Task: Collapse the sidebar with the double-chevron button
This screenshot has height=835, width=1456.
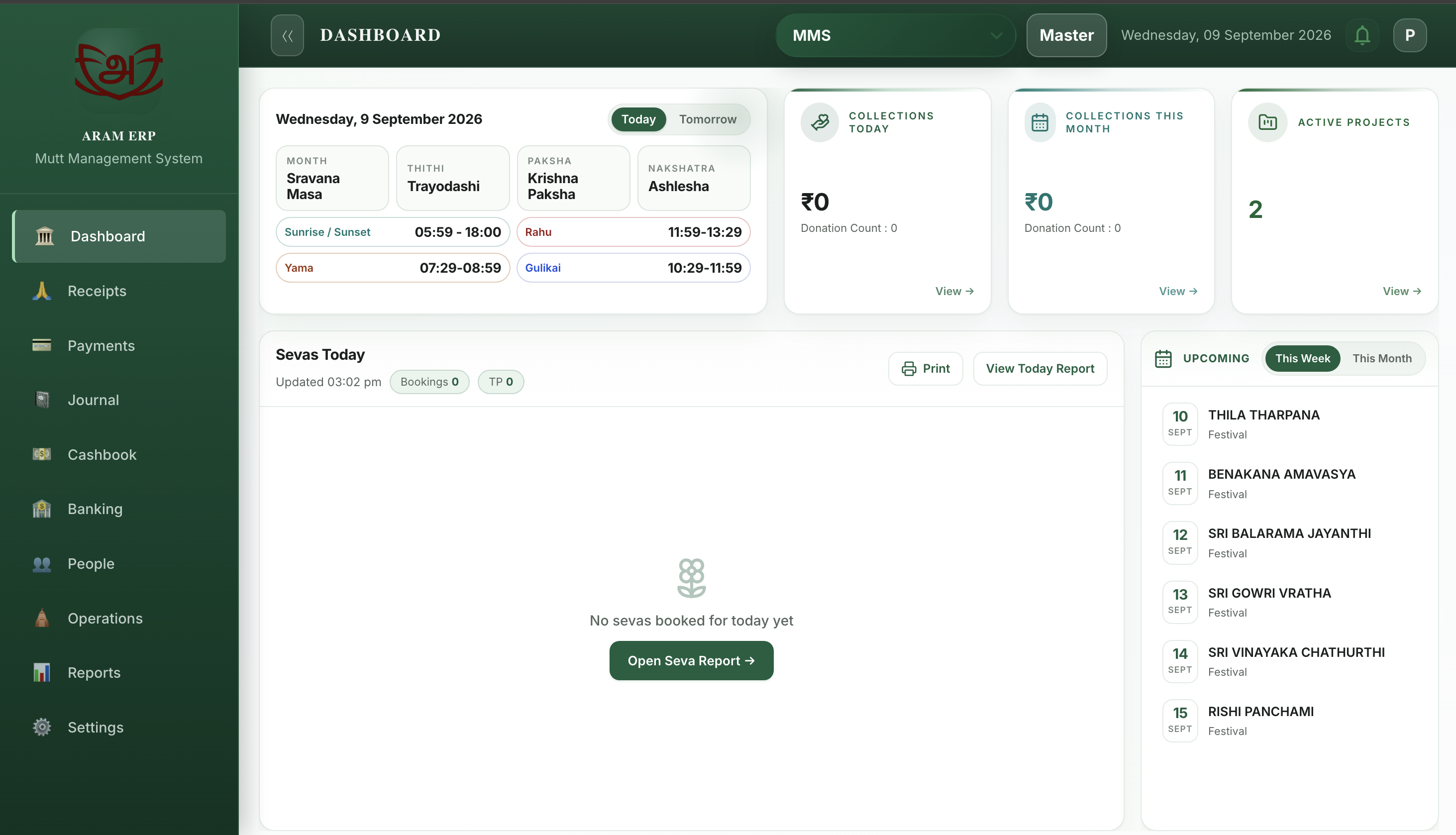Action: click(287, 35)
